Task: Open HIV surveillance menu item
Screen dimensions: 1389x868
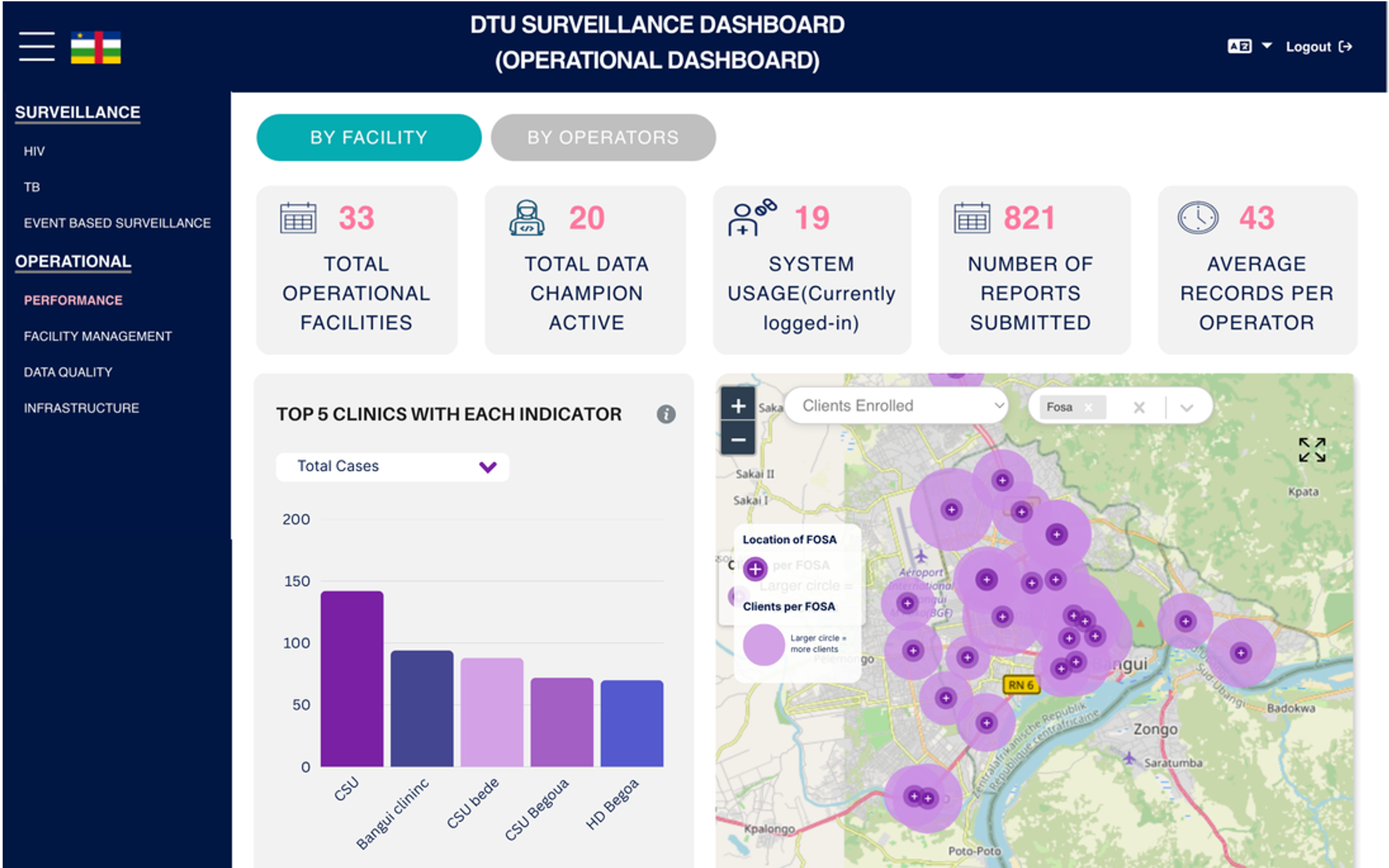Action: pyautogui.click(x=35, y=151)
